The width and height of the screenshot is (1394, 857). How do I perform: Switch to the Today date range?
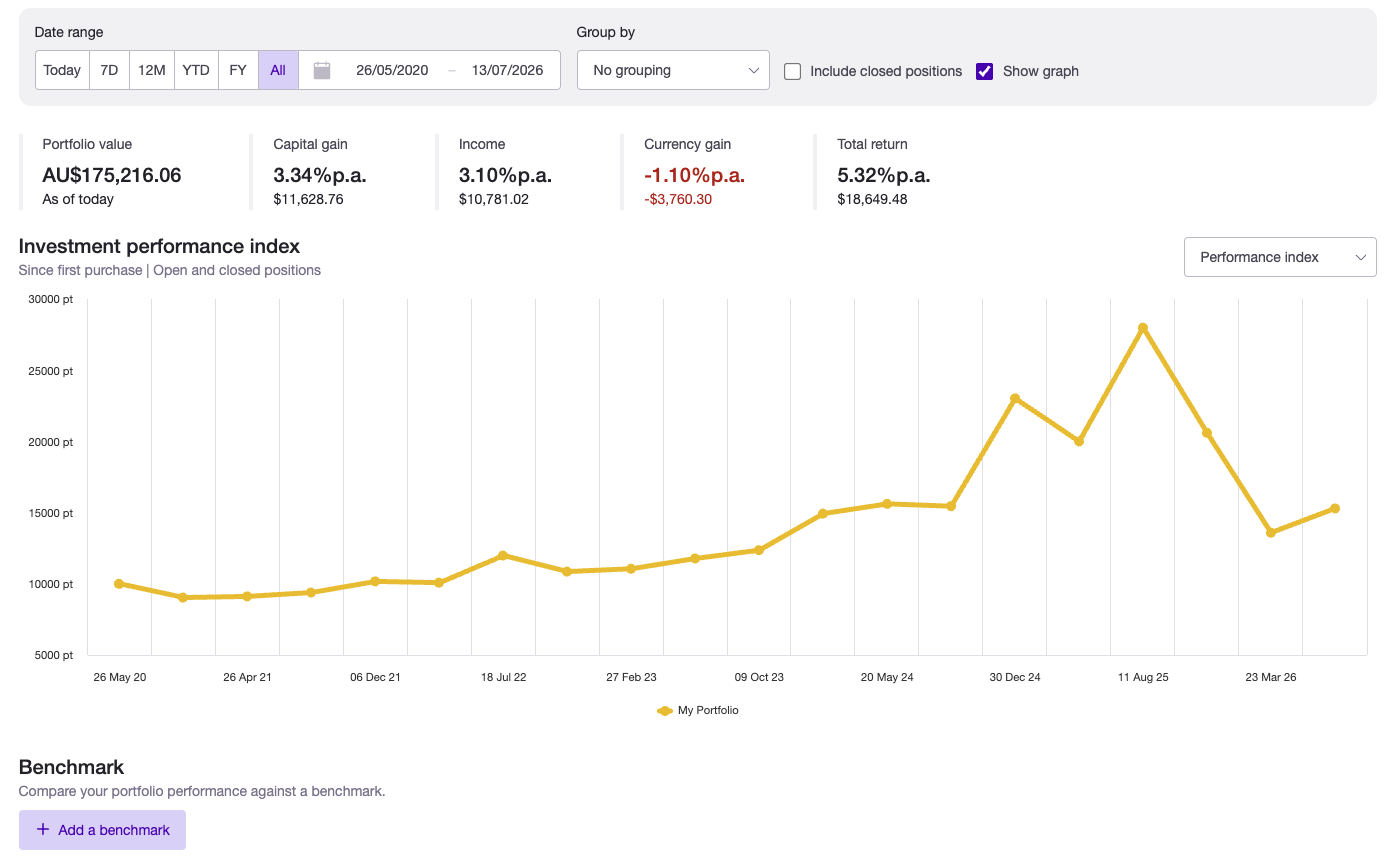pyautogui.click(x=62, y=70)
